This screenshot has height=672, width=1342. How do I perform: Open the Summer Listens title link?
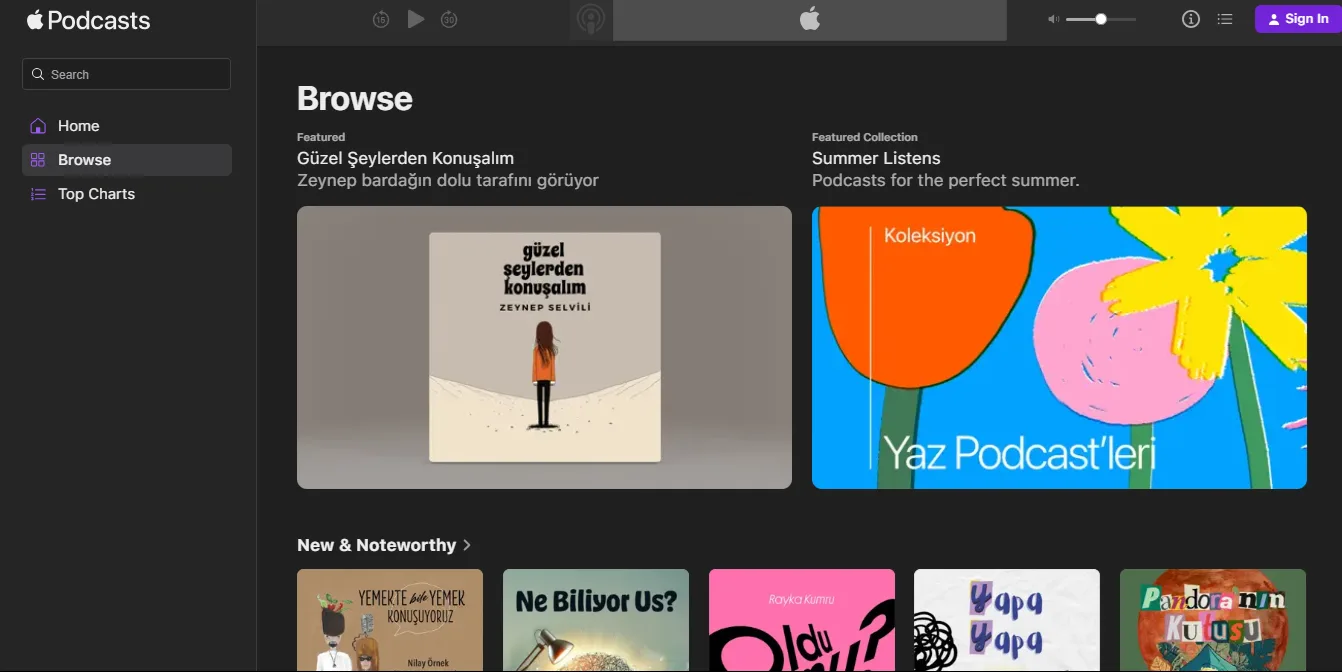click(x=876, y=158)
